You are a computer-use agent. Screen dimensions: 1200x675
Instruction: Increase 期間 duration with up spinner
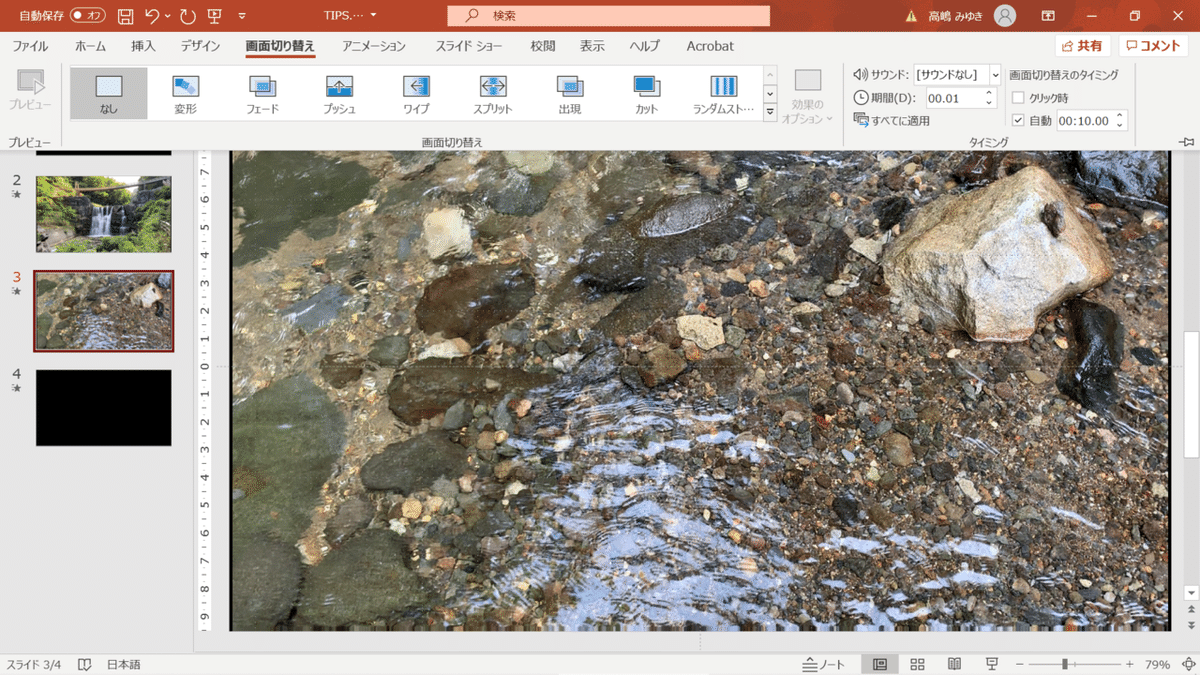[x=990, y=93]
